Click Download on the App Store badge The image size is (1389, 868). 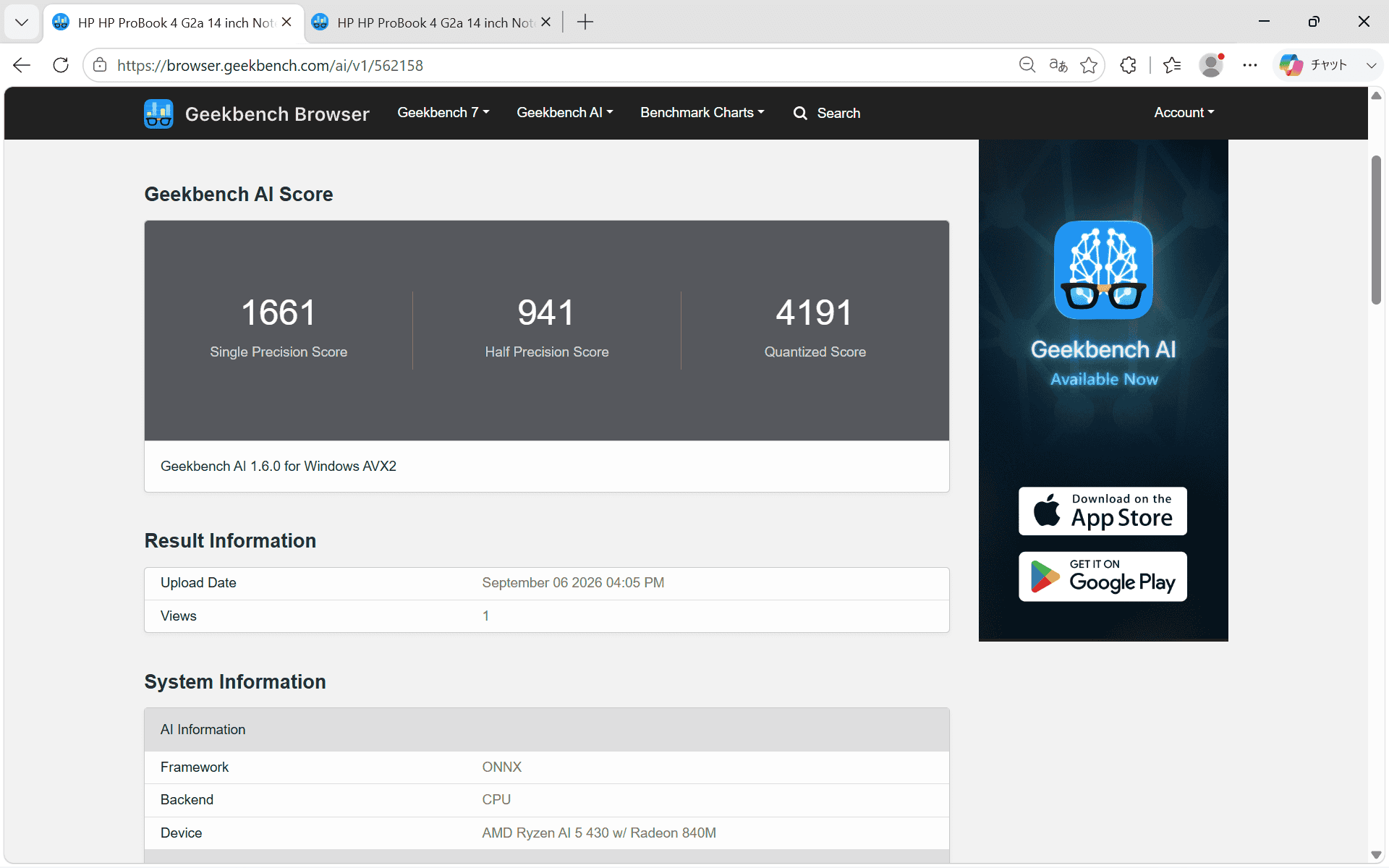pos(1103,511)
